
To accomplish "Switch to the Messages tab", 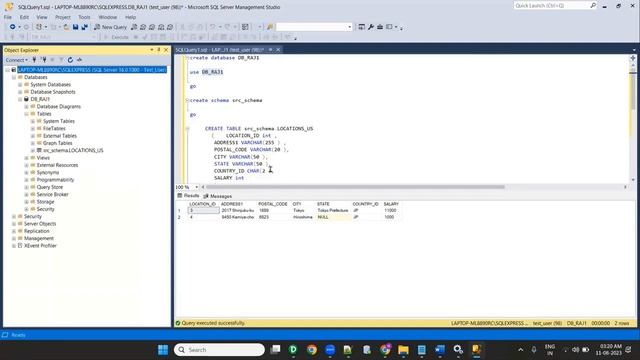I will (218, 196).
